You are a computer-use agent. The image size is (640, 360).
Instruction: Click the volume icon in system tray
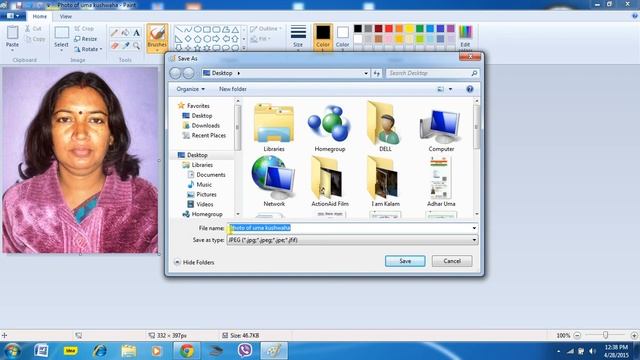592,351
